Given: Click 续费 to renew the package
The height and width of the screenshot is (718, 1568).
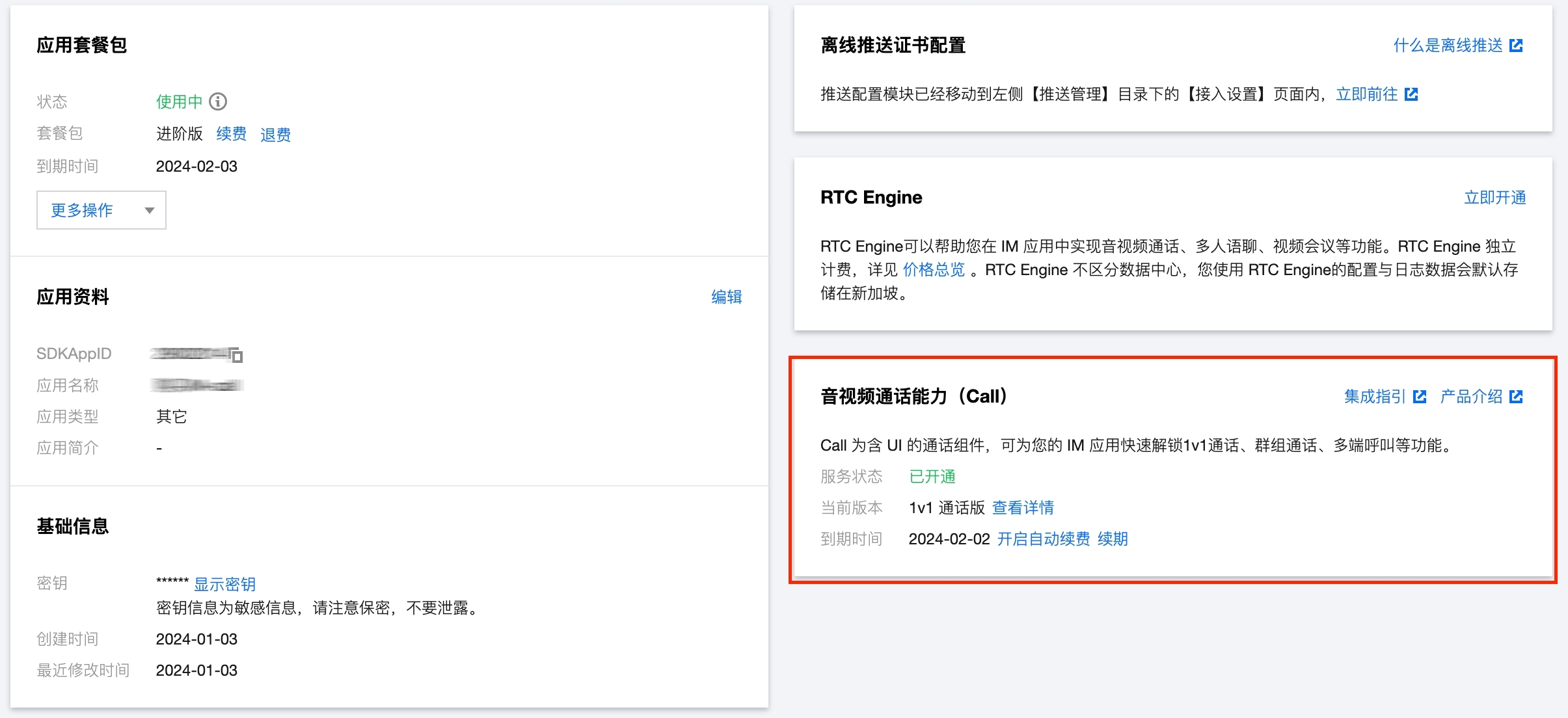Looking at the screenshot, I should pos(231,134).
